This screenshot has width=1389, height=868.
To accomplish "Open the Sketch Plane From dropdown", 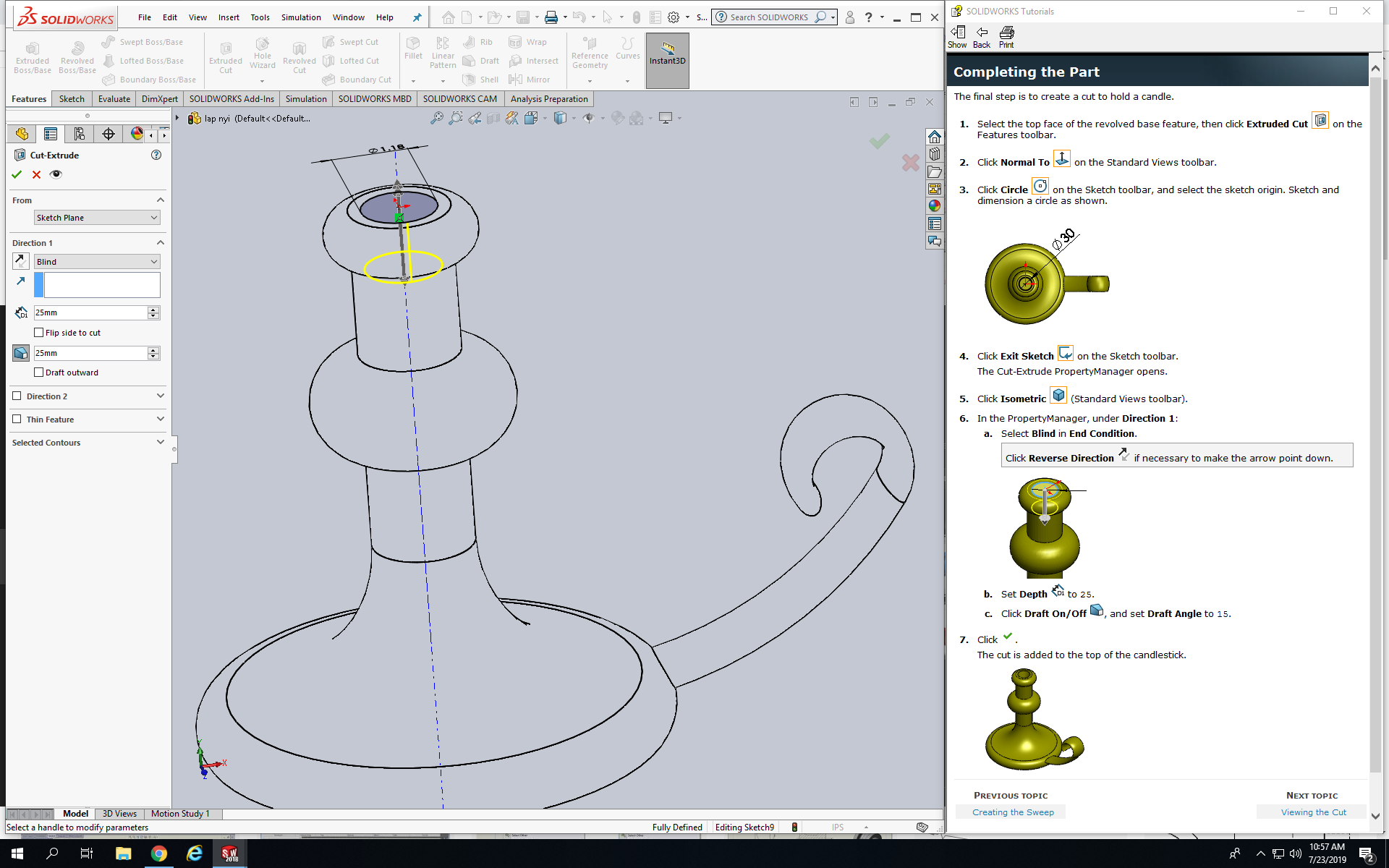I will (x=96, y=218).
